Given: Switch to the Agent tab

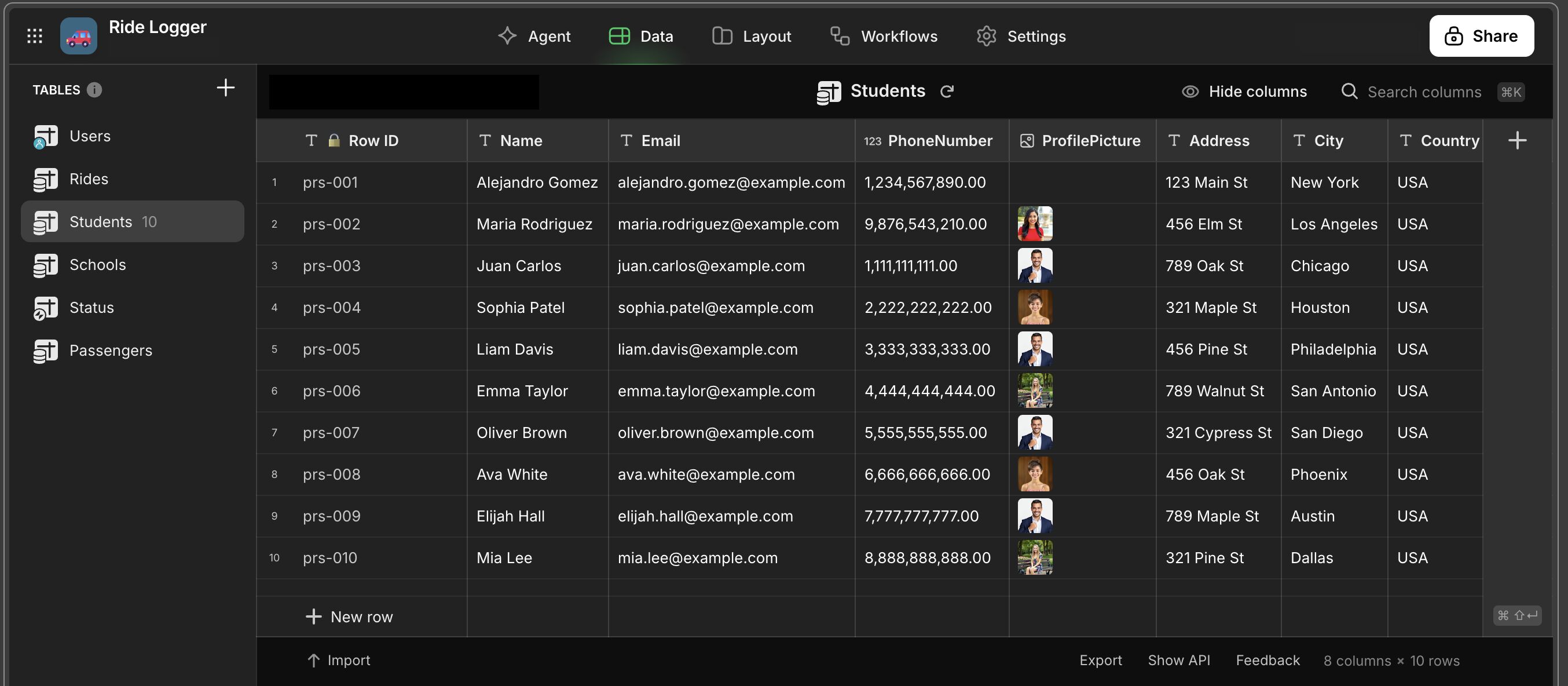Looking at the screenshot, I should (534, 37).
